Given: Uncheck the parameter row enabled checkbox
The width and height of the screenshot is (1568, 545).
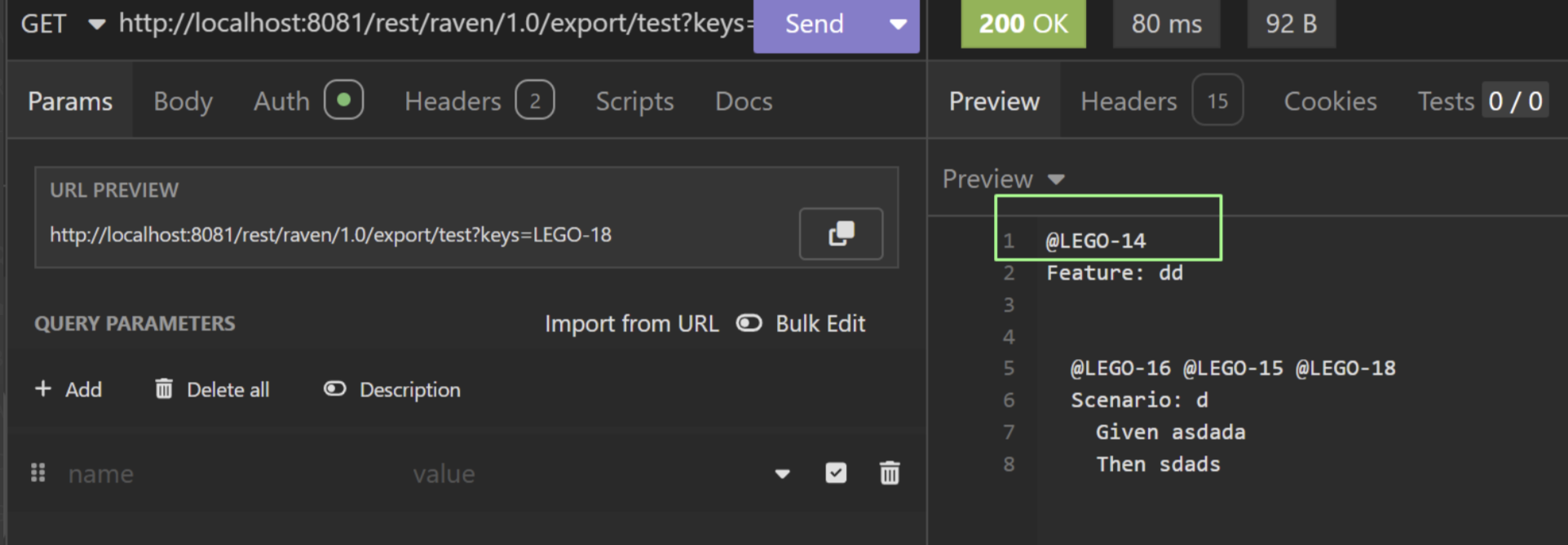Looking at the screenshot, I should click(836, 473).
